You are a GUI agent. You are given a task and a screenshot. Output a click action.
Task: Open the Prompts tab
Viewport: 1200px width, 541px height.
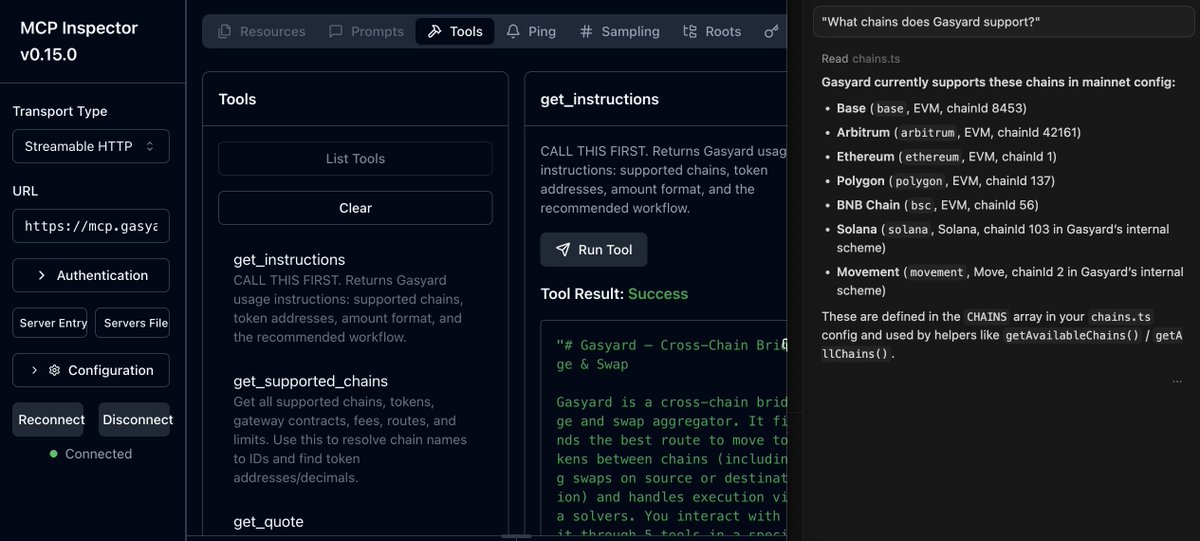367,31
